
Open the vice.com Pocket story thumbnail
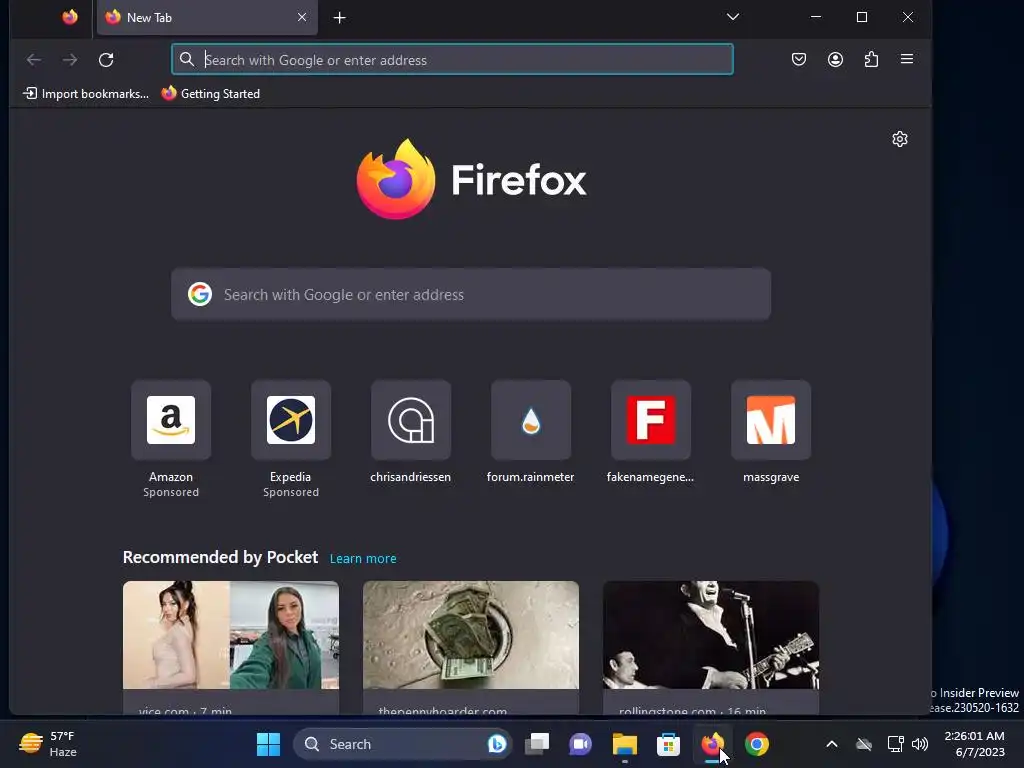click(231, 635)
